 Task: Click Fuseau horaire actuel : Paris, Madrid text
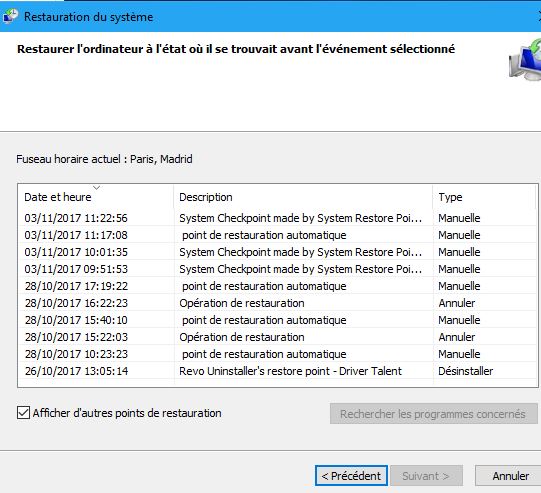tap(104, 159)
